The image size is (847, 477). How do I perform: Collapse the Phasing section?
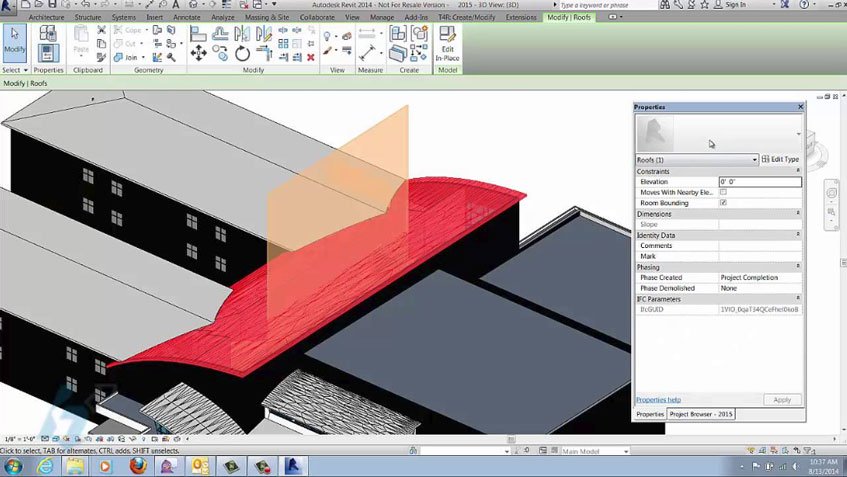point(797,267)
